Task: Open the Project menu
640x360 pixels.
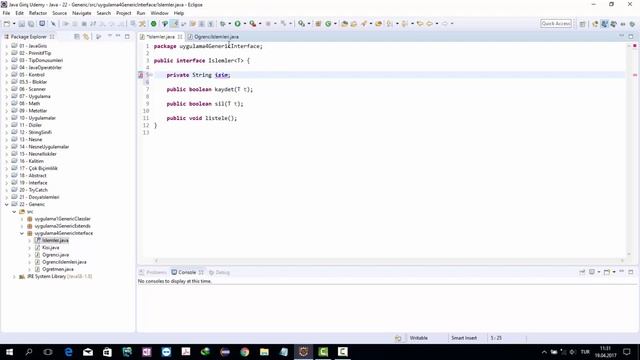Action: pyautogui.click(x=124, y=13)
